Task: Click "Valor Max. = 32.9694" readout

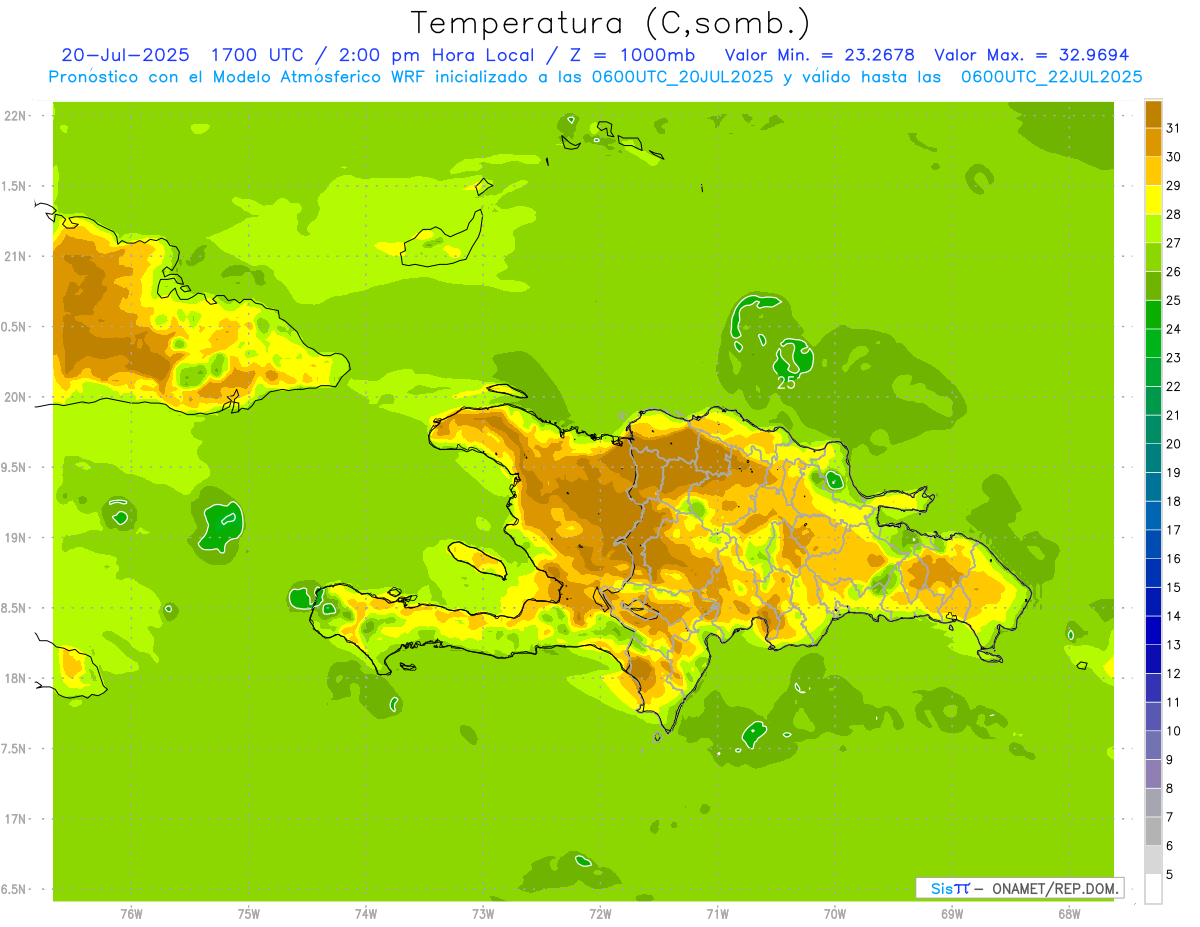Action: tap(1031, 55)
